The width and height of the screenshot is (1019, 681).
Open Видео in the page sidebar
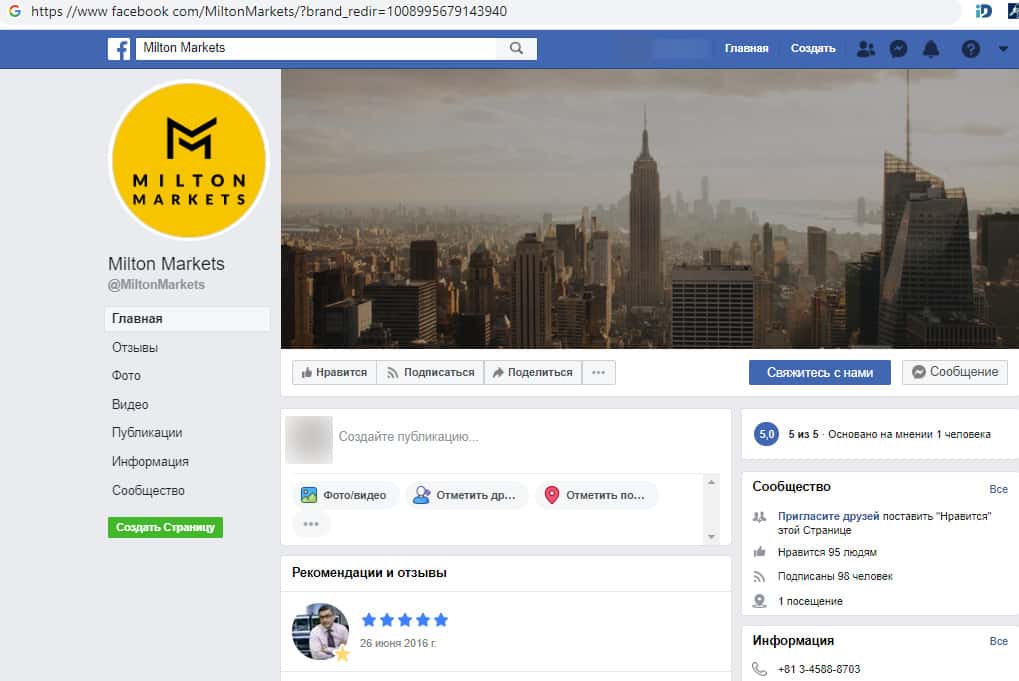[x=130, y=405]
